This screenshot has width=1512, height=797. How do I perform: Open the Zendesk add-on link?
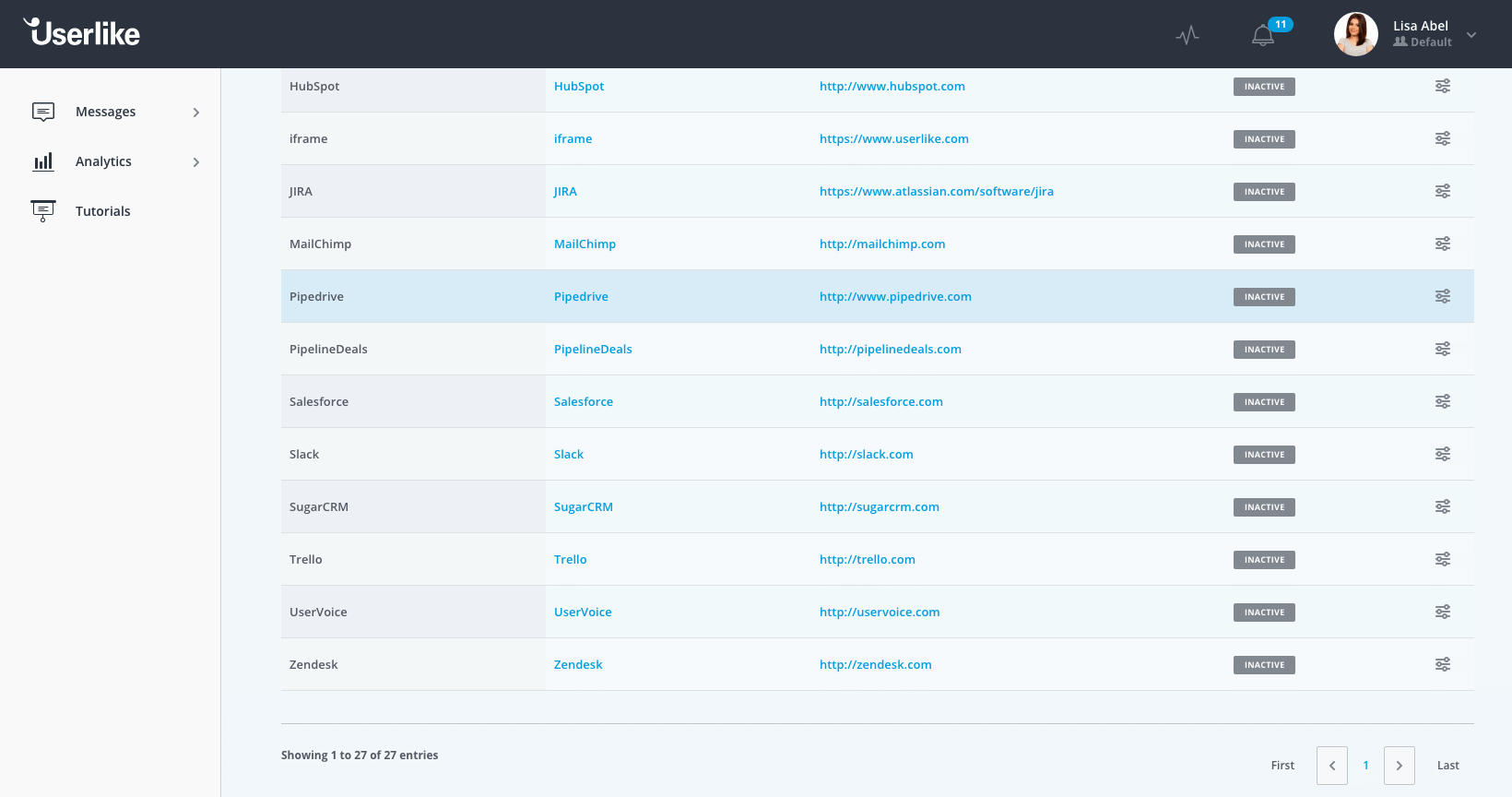pos(578,664)
